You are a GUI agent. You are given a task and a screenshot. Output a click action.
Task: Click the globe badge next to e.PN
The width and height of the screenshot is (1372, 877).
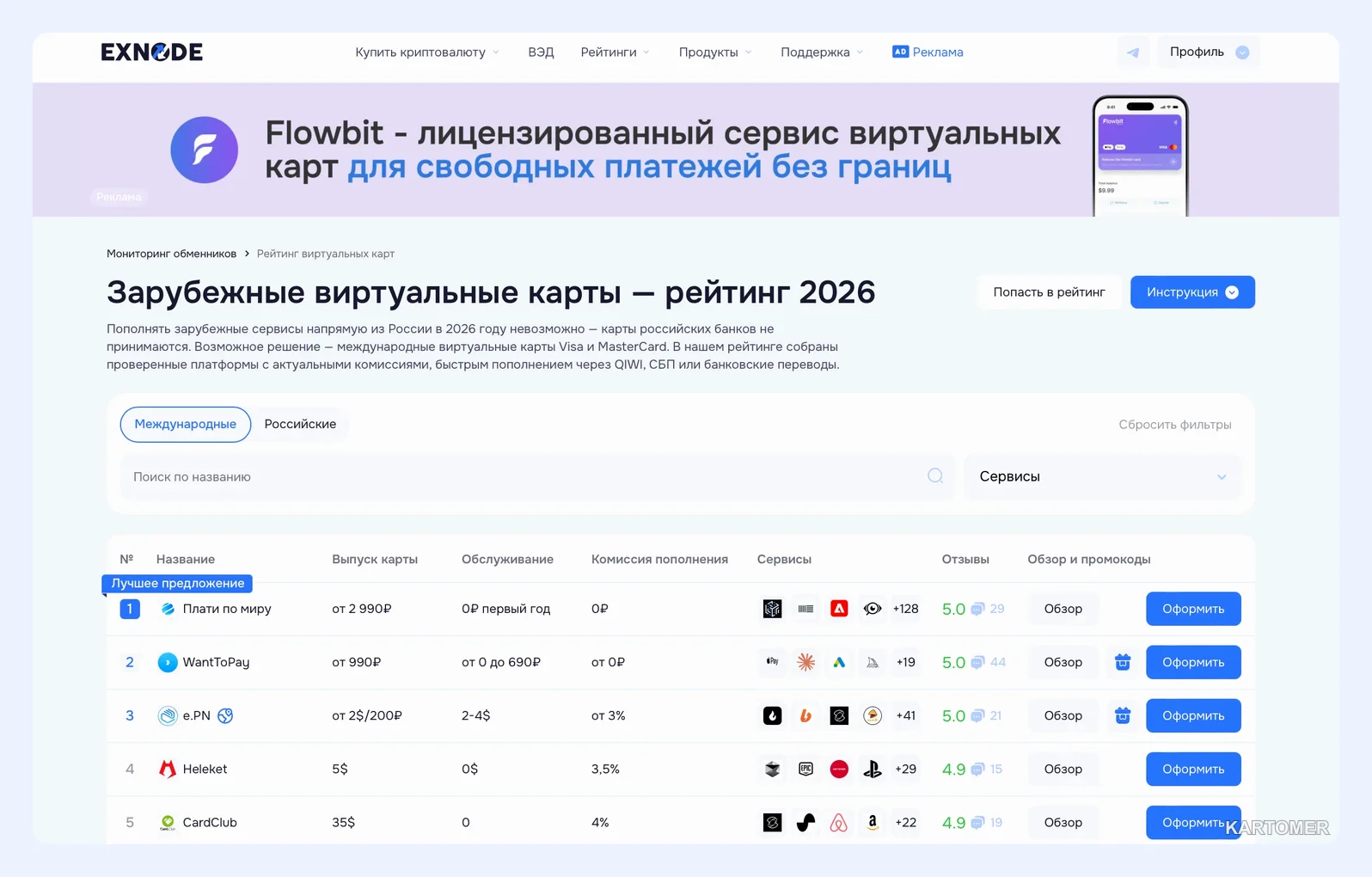point(225,715)
